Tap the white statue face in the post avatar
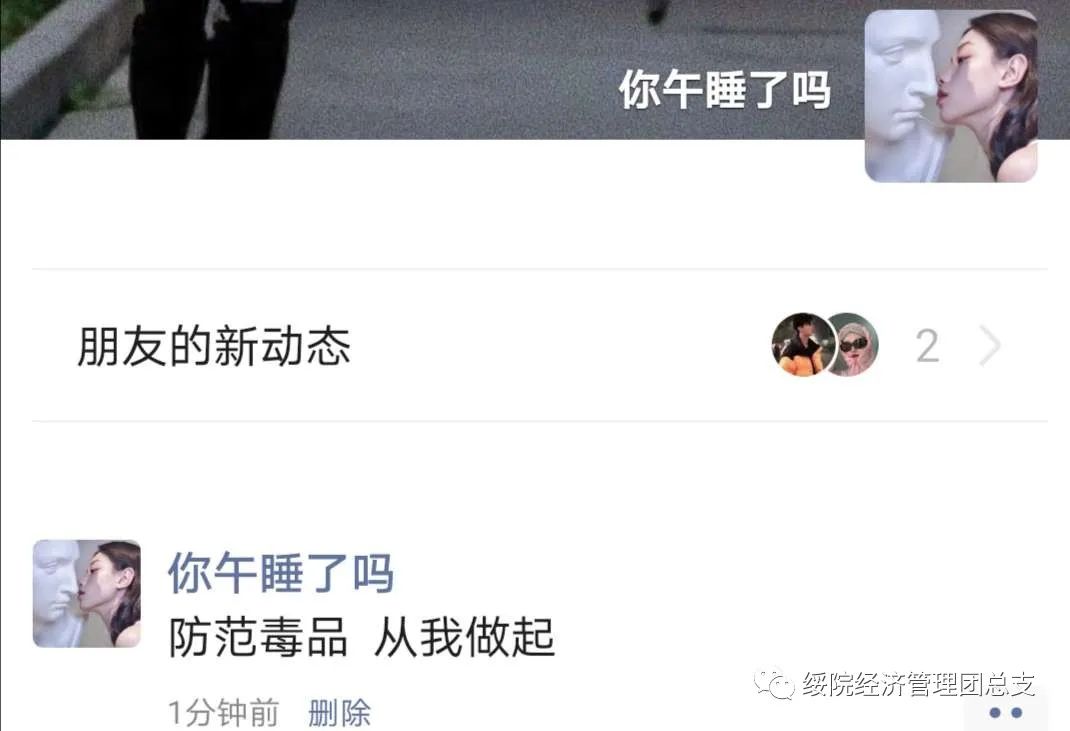This screenshot has height=731, width=1070. [x=56, y=593]
